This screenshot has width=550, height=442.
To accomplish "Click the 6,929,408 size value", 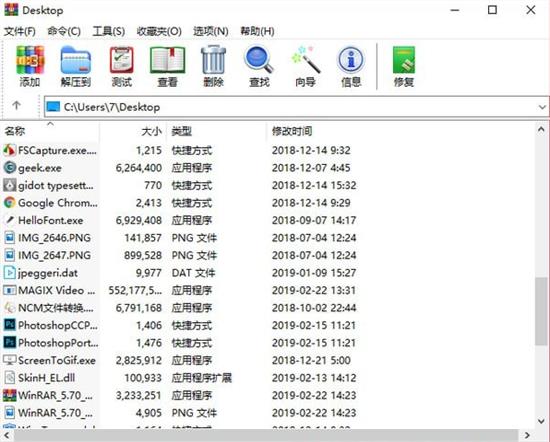I will [139, 220].
